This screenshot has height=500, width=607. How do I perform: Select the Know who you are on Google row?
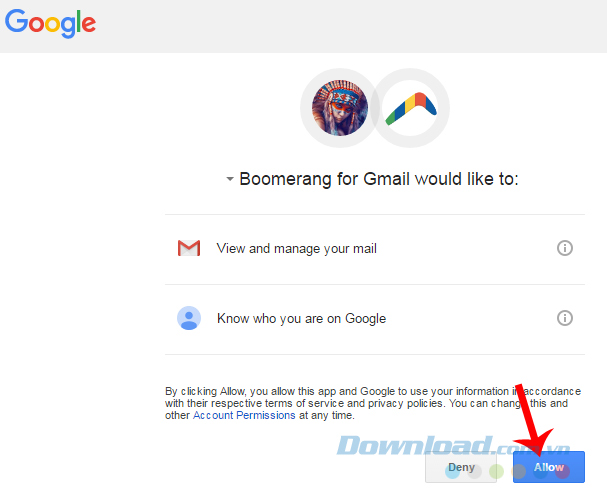(375, 319)
